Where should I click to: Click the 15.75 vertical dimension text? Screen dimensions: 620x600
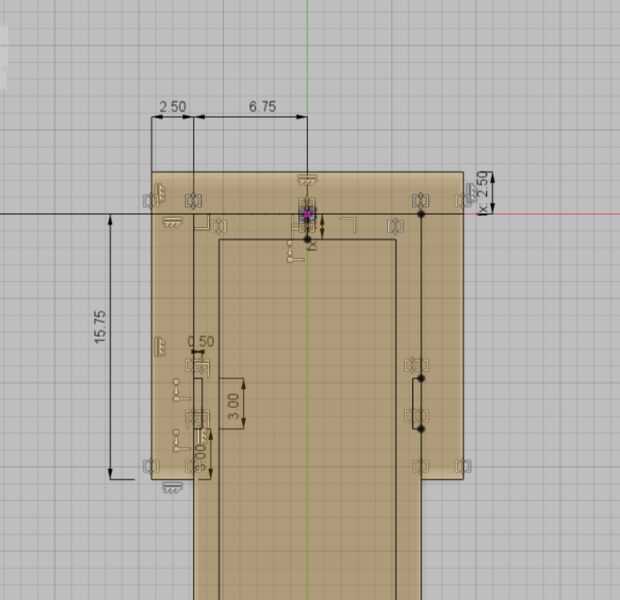(x=100, y=327)
